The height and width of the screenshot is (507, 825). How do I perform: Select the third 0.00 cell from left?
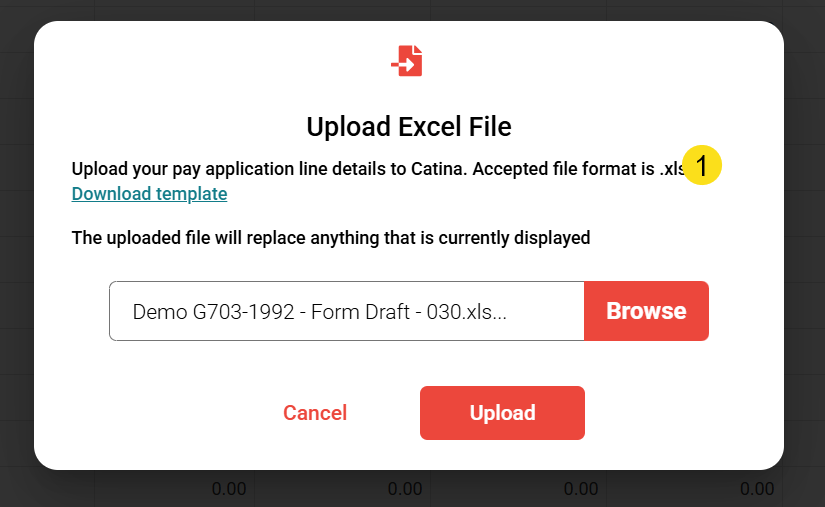coord(581,489)
